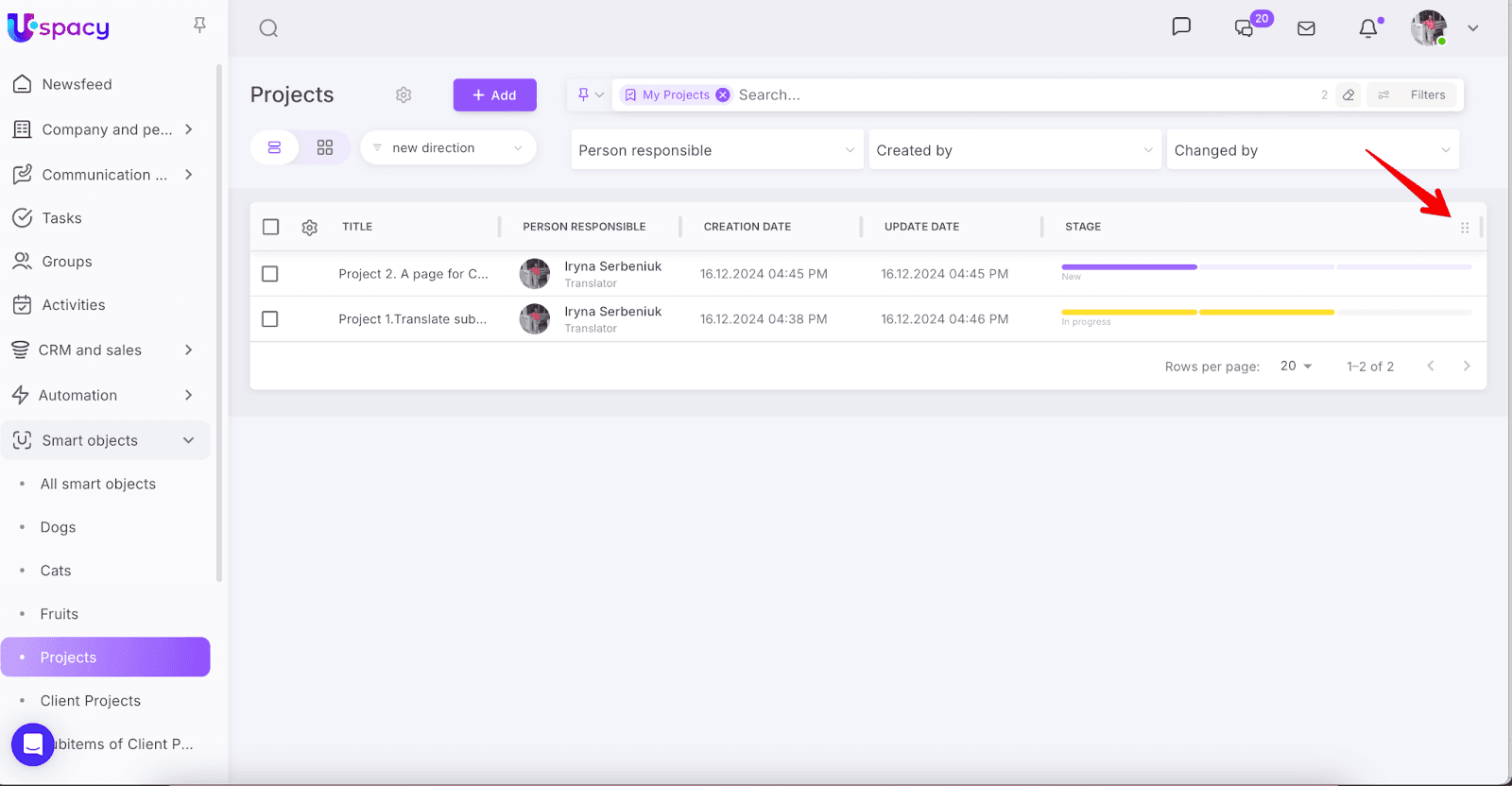The height and width of the screenshot is (786, 1512).
Task: Toggle the select-all checkbox in table header
Action: click(271, 227)
